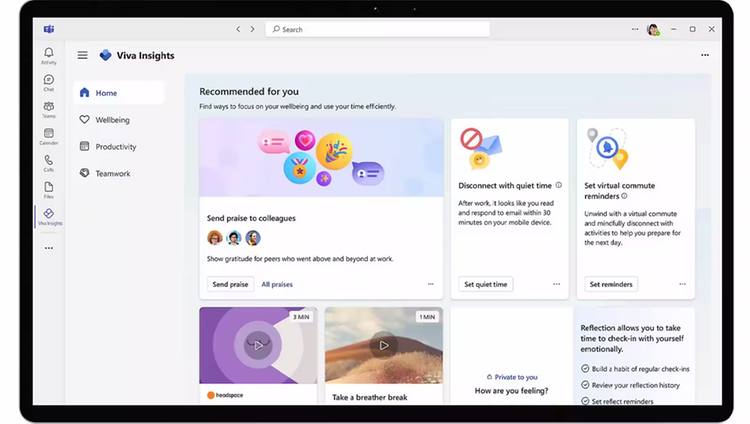Play the 3 MIN headspace video
The height and width of the screenshot is (424, 750).
point(258,345)
